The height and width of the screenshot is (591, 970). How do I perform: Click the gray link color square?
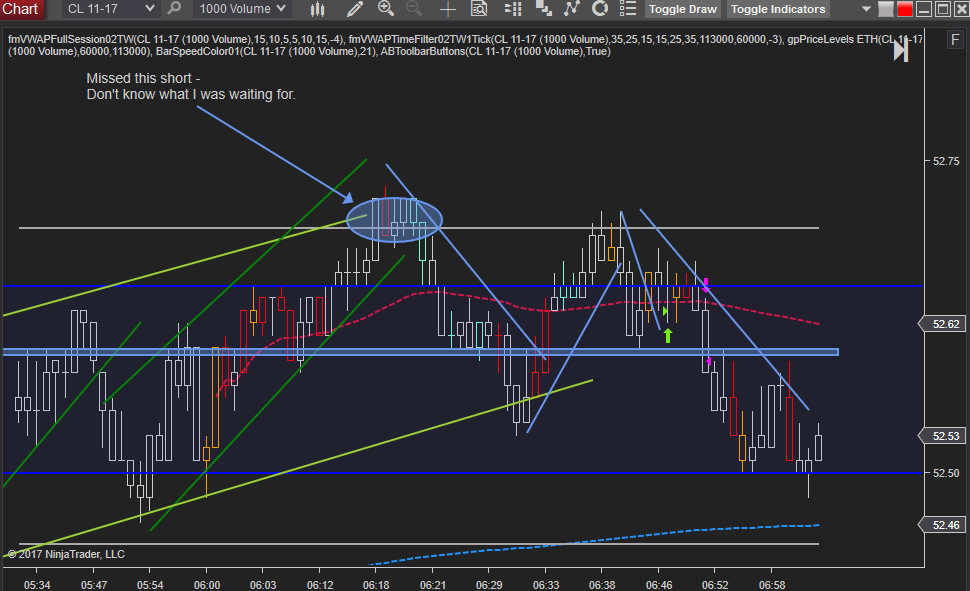coord(886,9)
